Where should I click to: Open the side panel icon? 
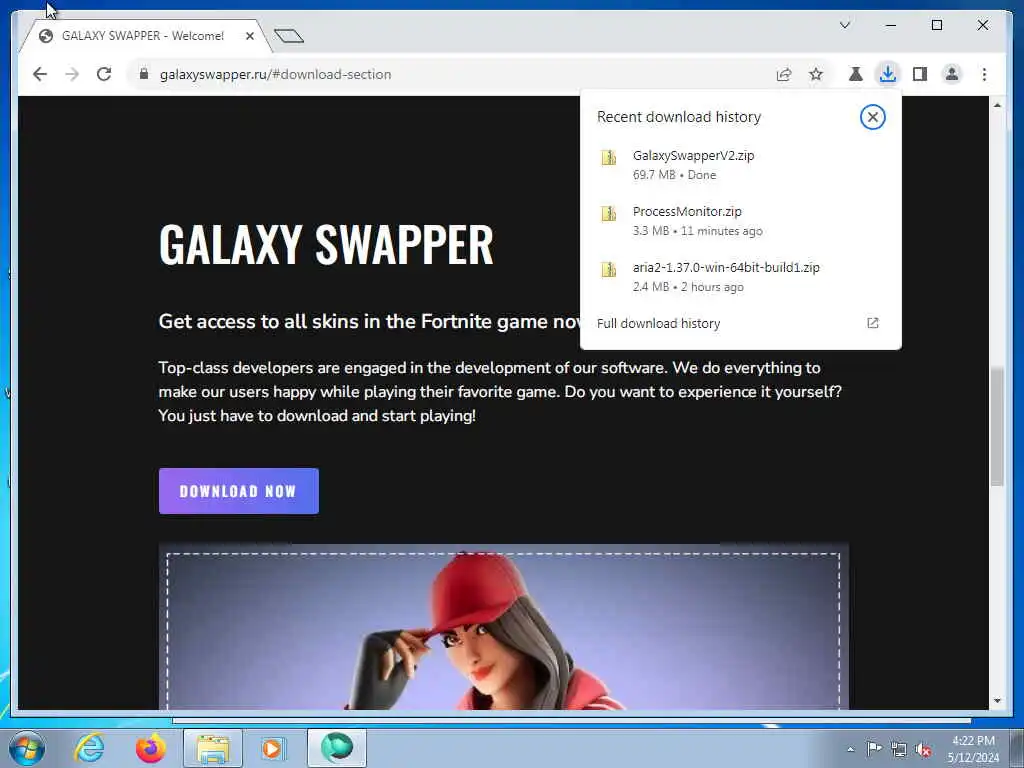(920, 74)
